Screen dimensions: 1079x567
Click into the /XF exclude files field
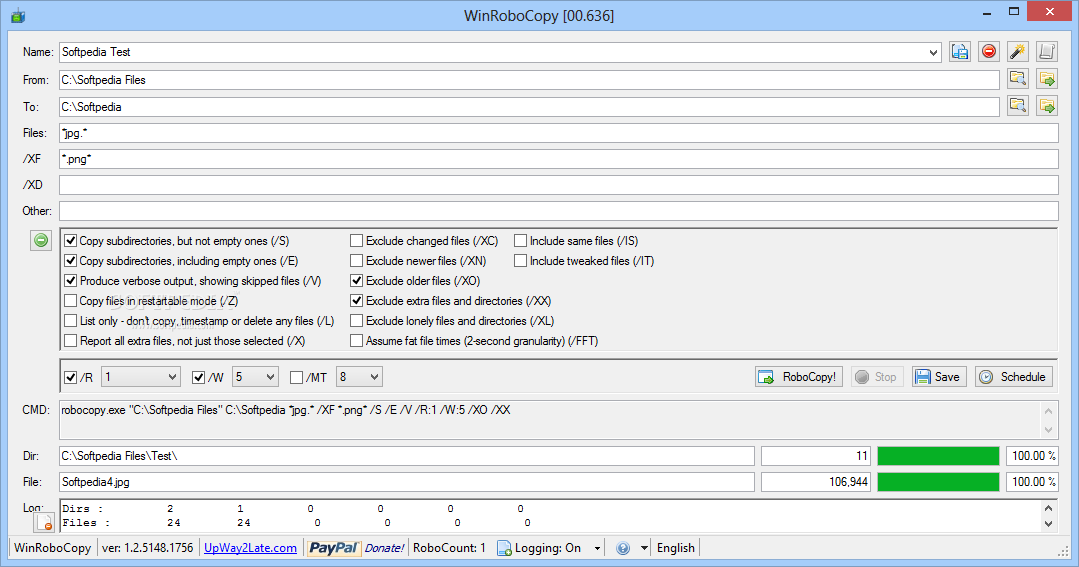pos(559,159)
